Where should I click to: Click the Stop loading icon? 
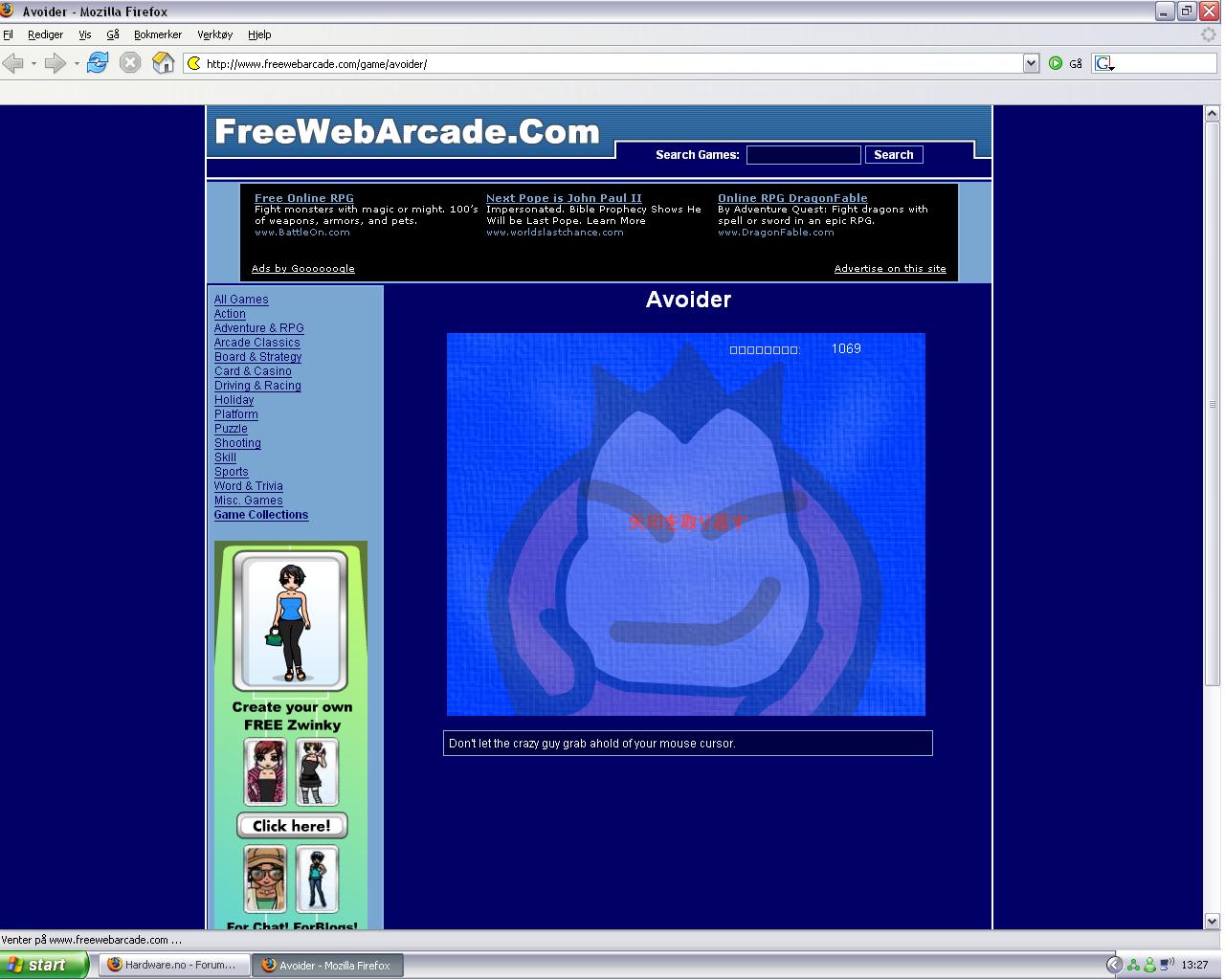130,63
